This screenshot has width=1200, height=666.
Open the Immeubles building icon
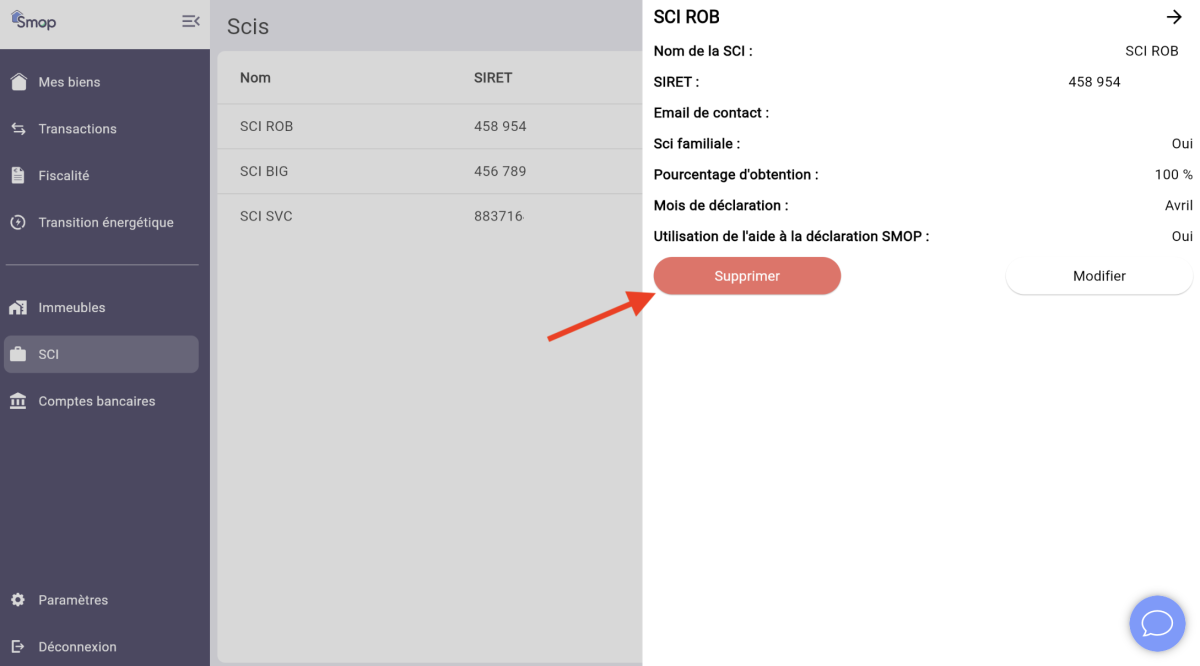pos(18,308)
